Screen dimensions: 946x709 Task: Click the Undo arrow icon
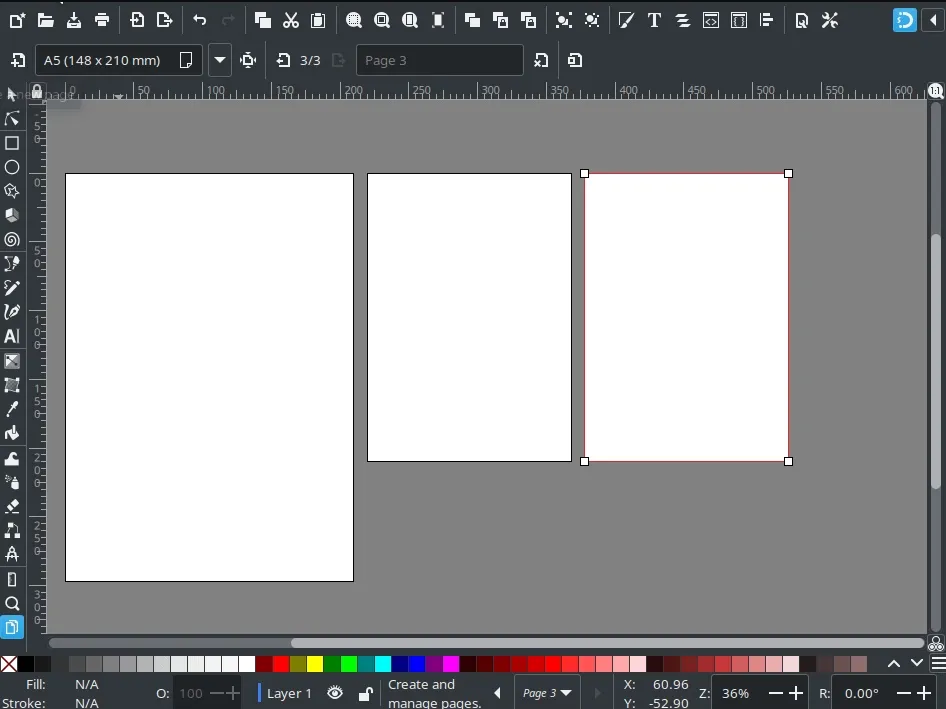(200, 20)
